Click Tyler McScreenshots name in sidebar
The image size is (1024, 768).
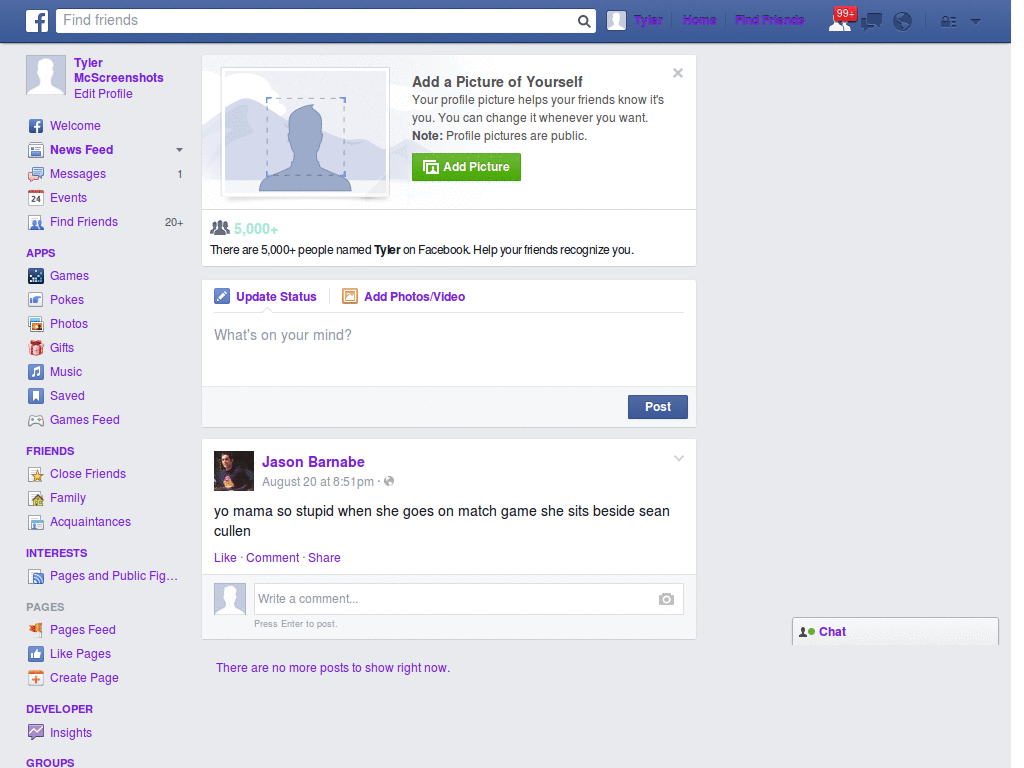coord(118,71)
